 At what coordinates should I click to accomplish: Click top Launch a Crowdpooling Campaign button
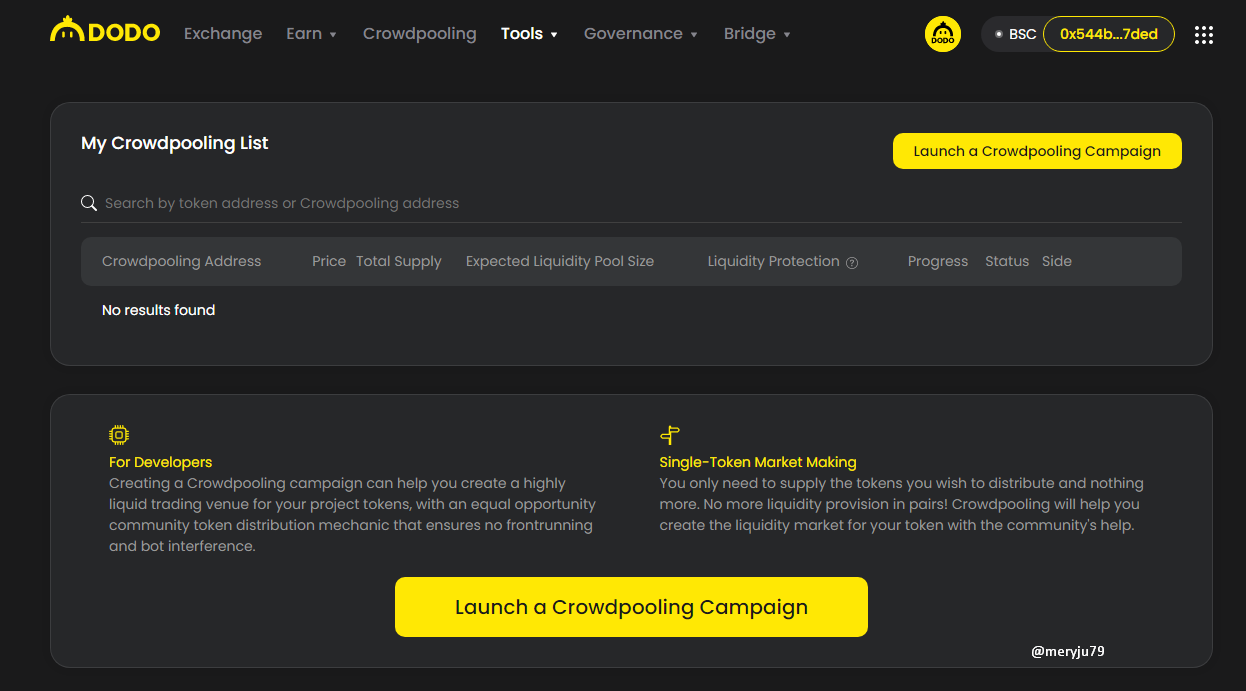[x=1037, y=151]
